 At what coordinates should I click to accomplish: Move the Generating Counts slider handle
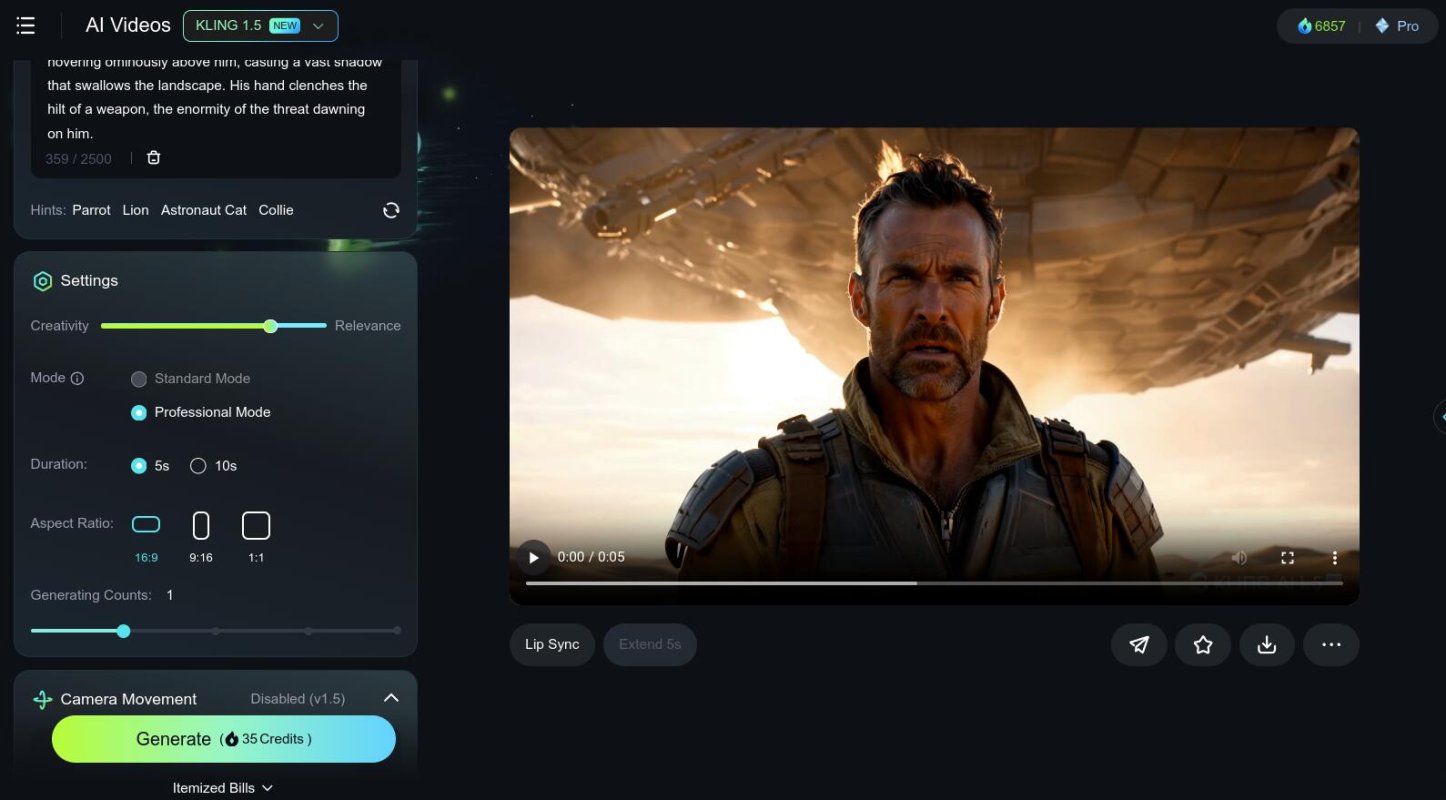(123, 631)
